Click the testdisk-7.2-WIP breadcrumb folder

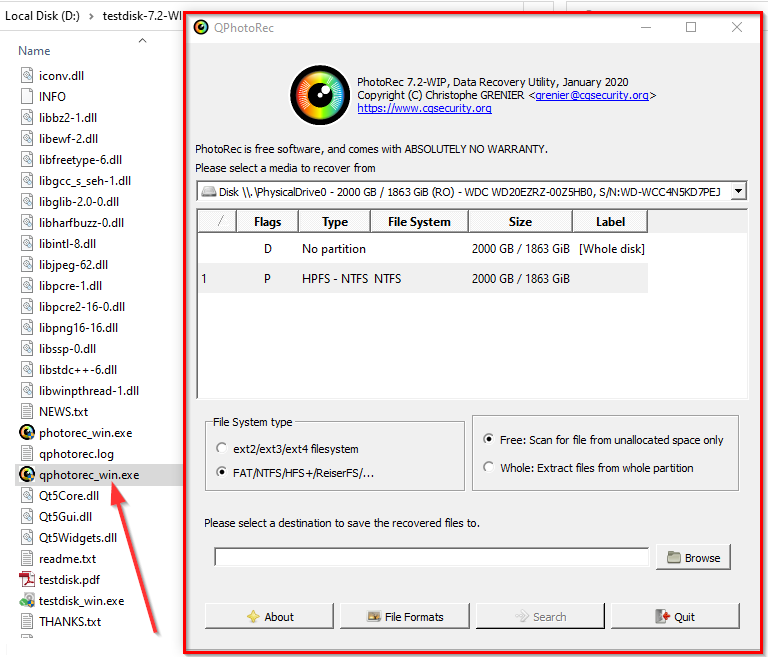(x=142, y=16)
